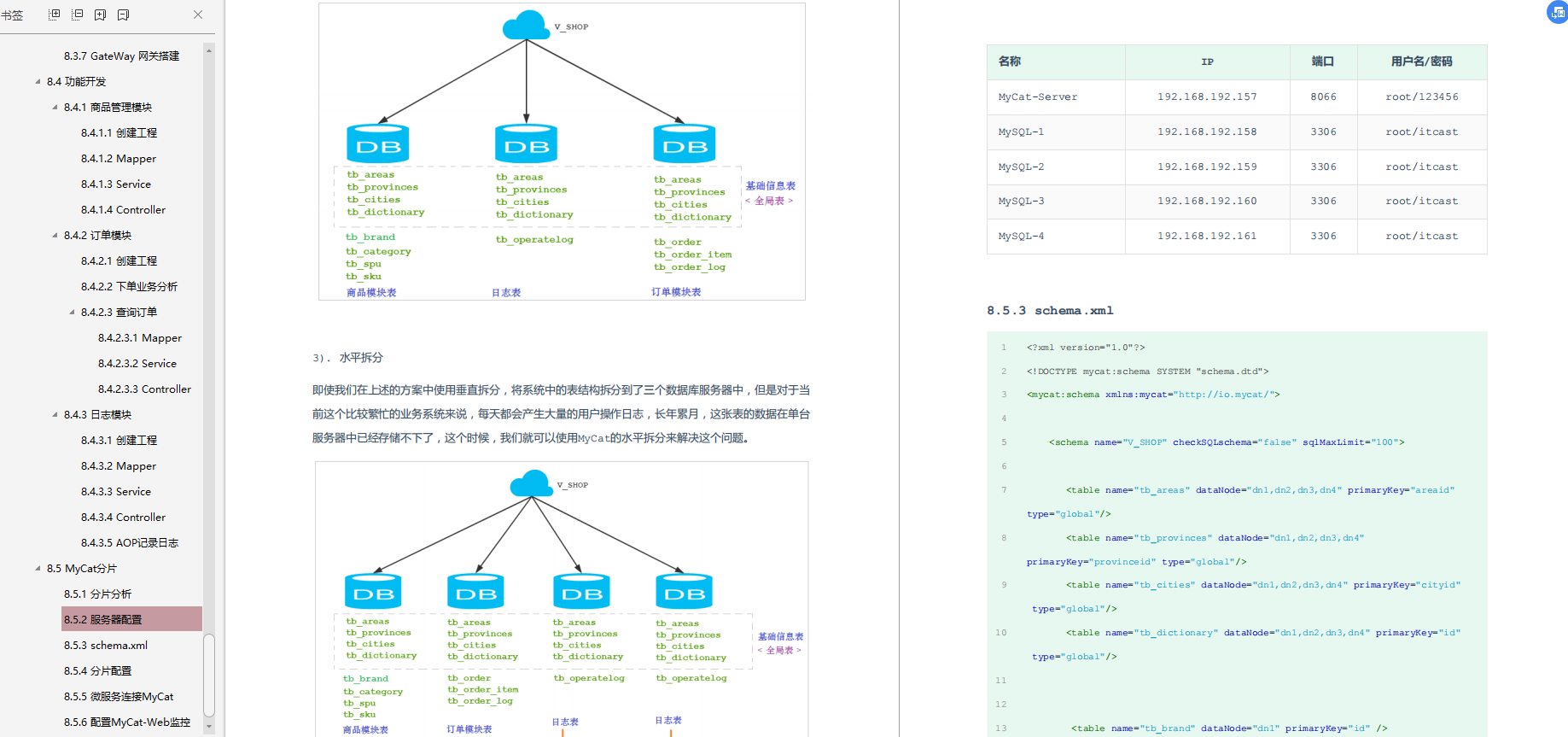Click the V_SHOP cloud icon in upper diagram

(527, 26)
